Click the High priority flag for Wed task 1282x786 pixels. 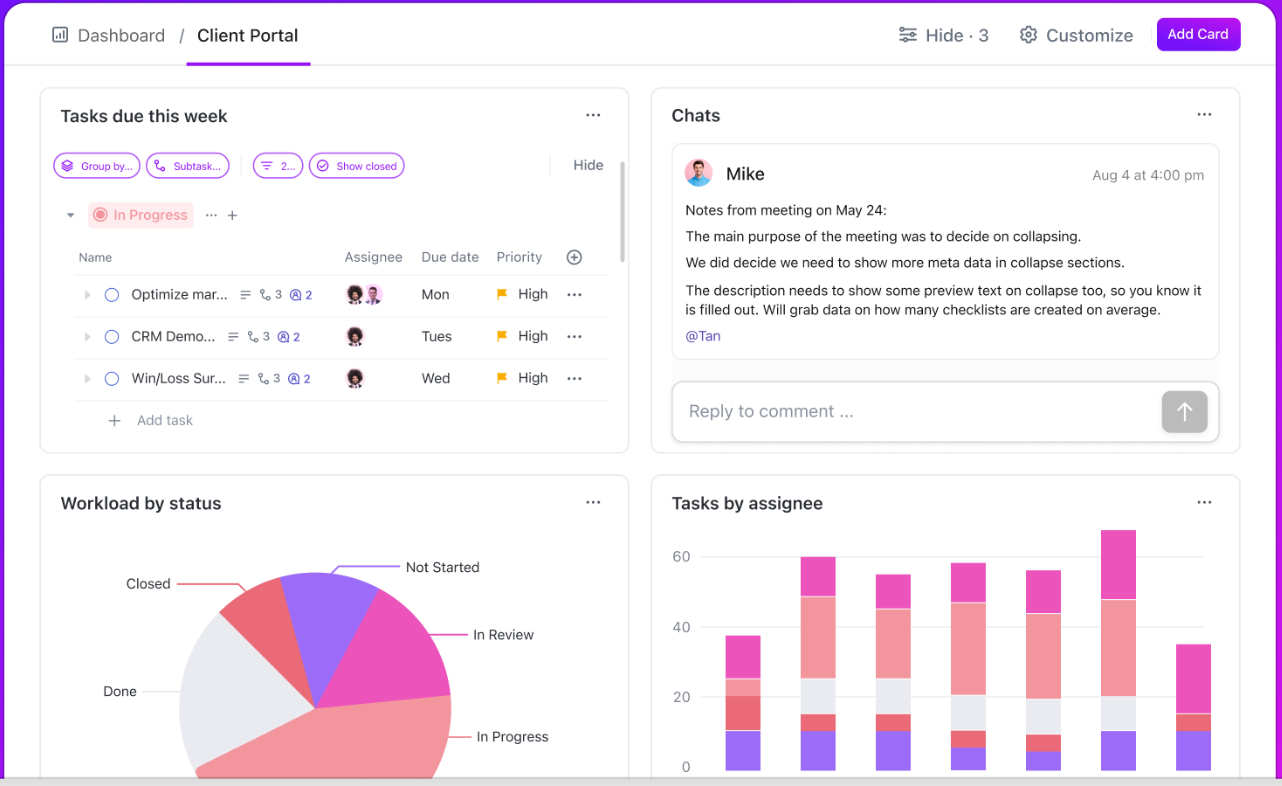(x=502, y=379)
